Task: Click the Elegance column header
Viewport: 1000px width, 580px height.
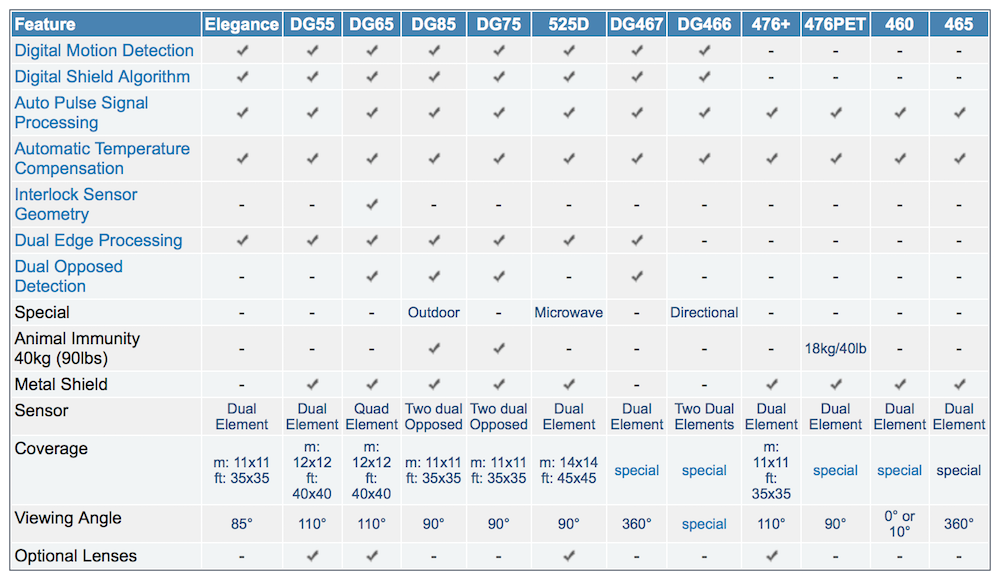Action: click(x=241, y=24)
